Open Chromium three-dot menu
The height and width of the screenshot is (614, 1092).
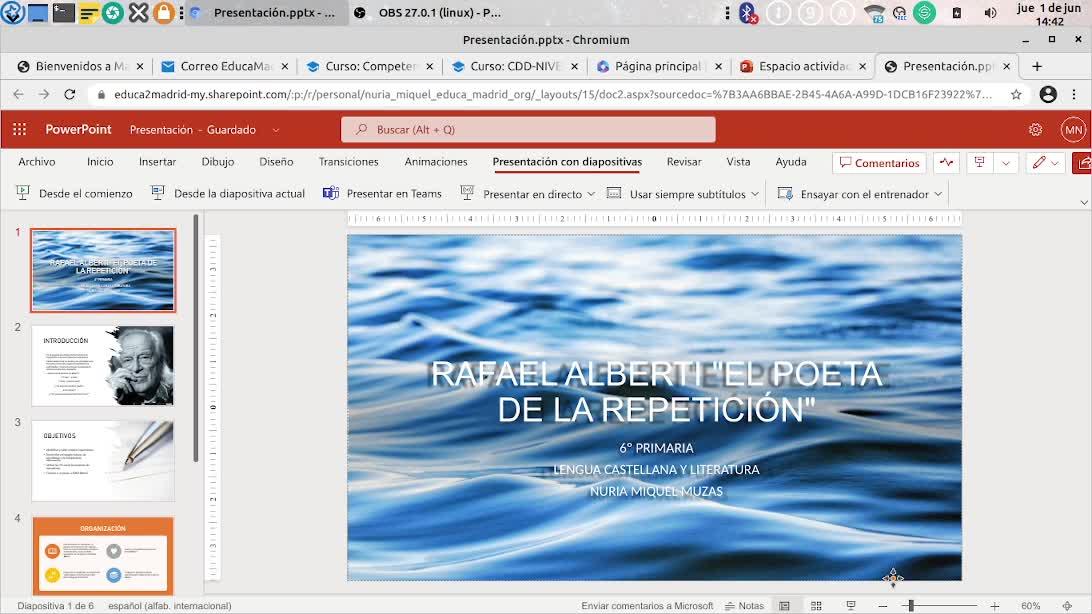pos(1074,95)
